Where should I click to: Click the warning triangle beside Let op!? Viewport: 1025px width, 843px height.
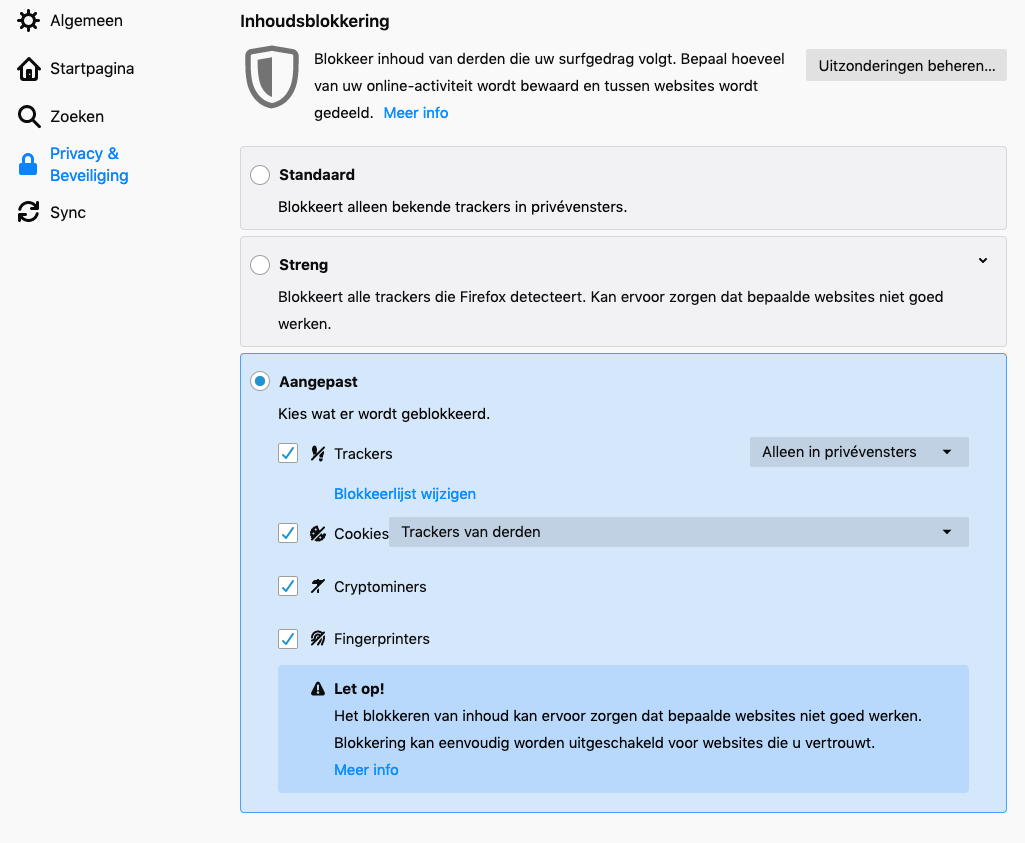point(318,689)
